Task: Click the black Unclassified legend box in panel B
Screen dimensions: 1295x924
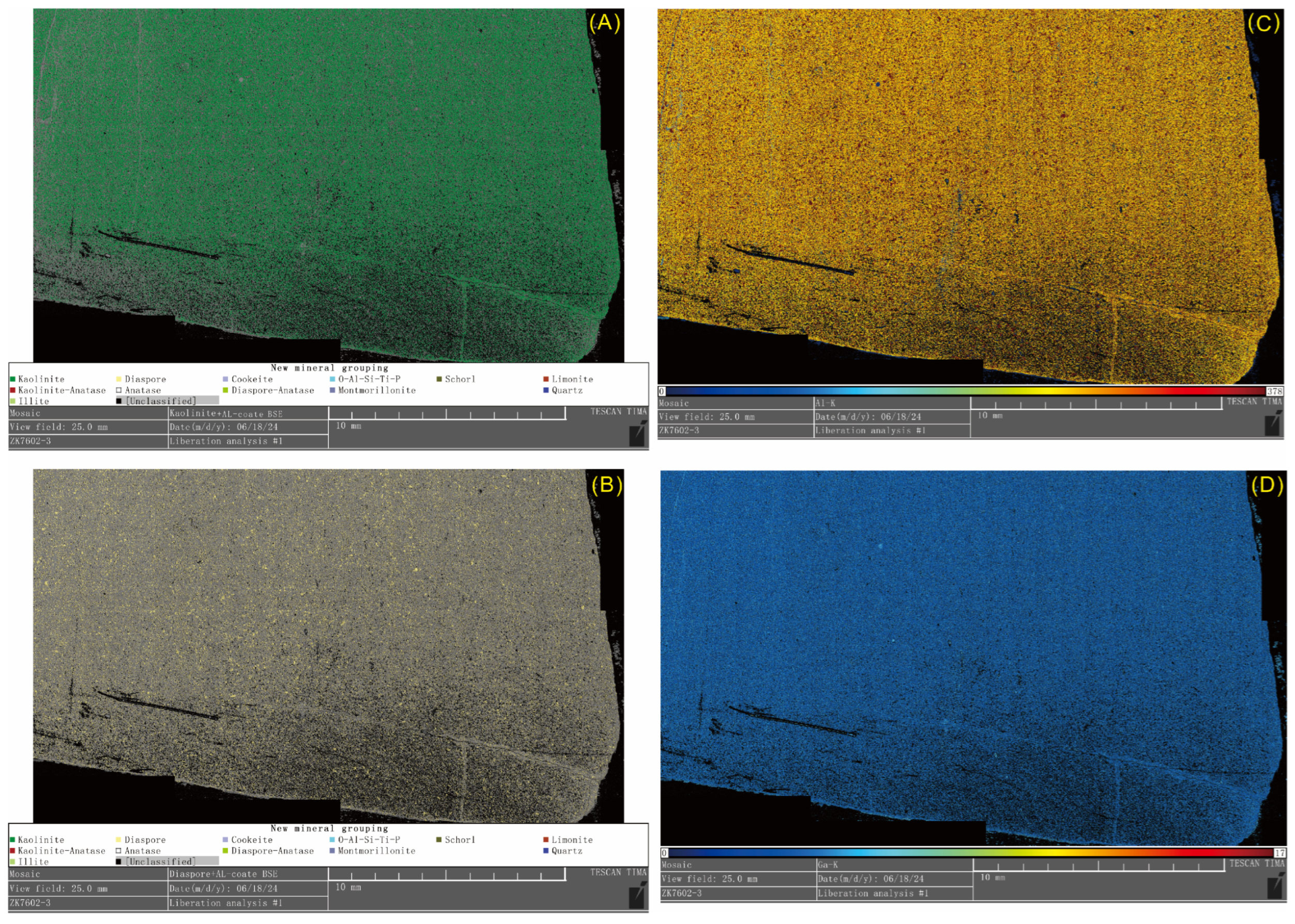Action: pyautogui.click(x=118, y=862)
